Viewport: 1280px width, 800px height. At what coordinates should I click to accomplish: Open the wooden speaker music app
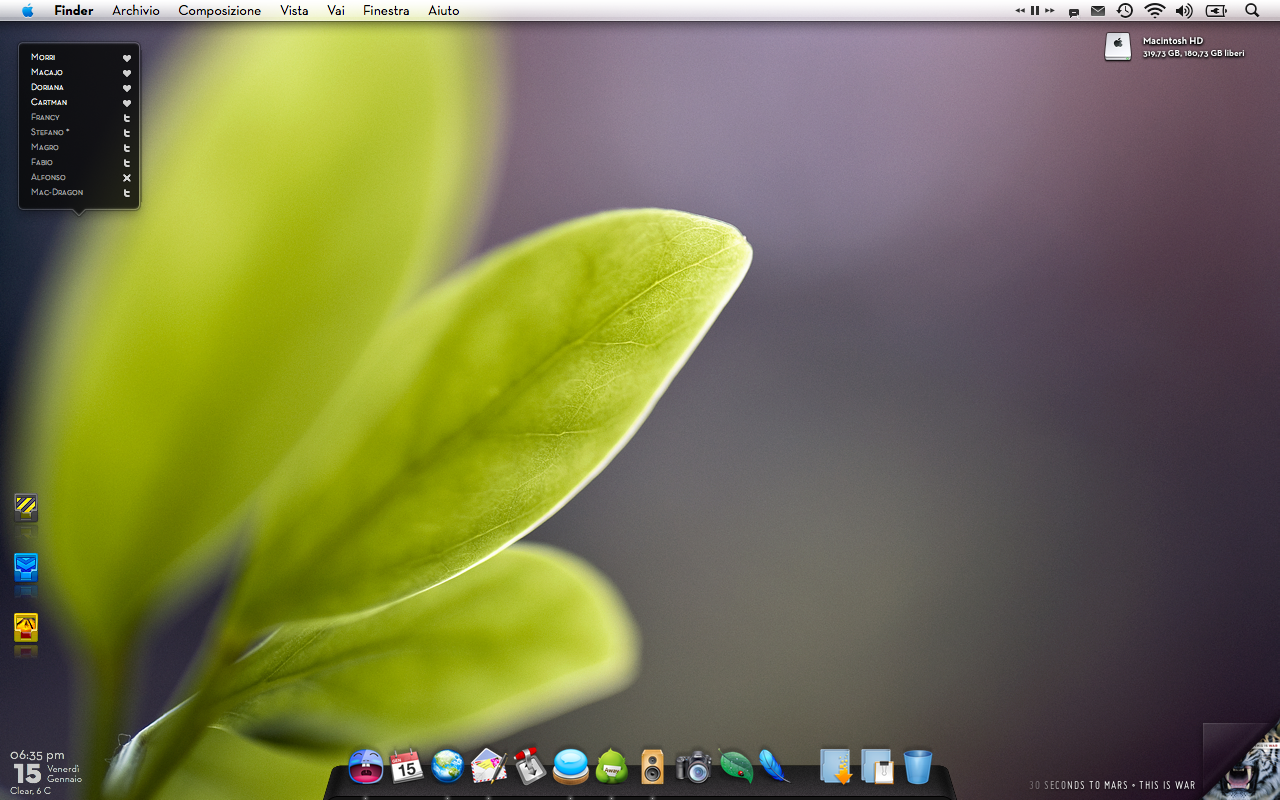point(652,767)
